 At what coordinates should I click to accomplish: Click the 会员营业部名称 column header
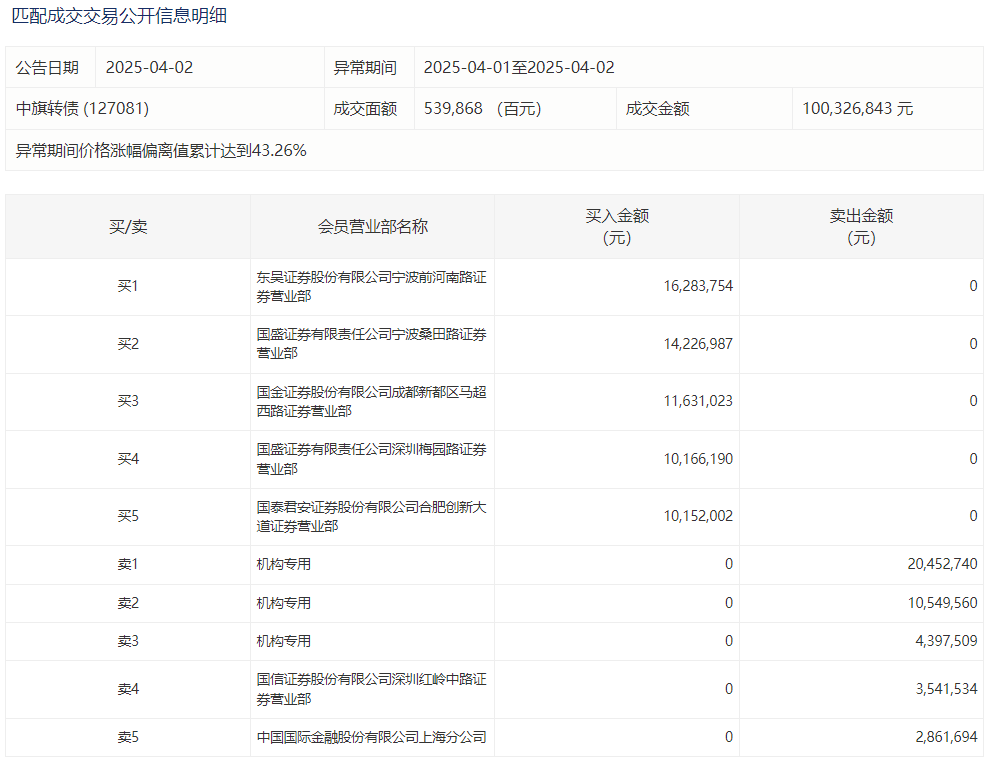(x=372, y=227)
